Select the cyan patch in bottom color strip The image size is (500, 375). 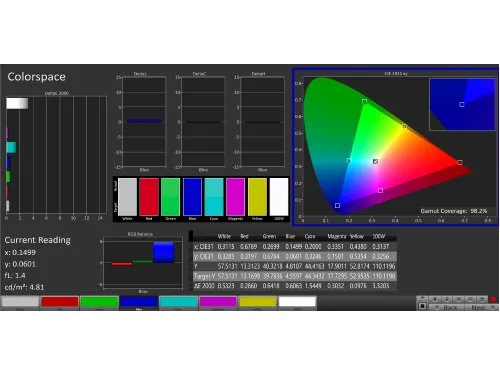(x=178, y=302)
